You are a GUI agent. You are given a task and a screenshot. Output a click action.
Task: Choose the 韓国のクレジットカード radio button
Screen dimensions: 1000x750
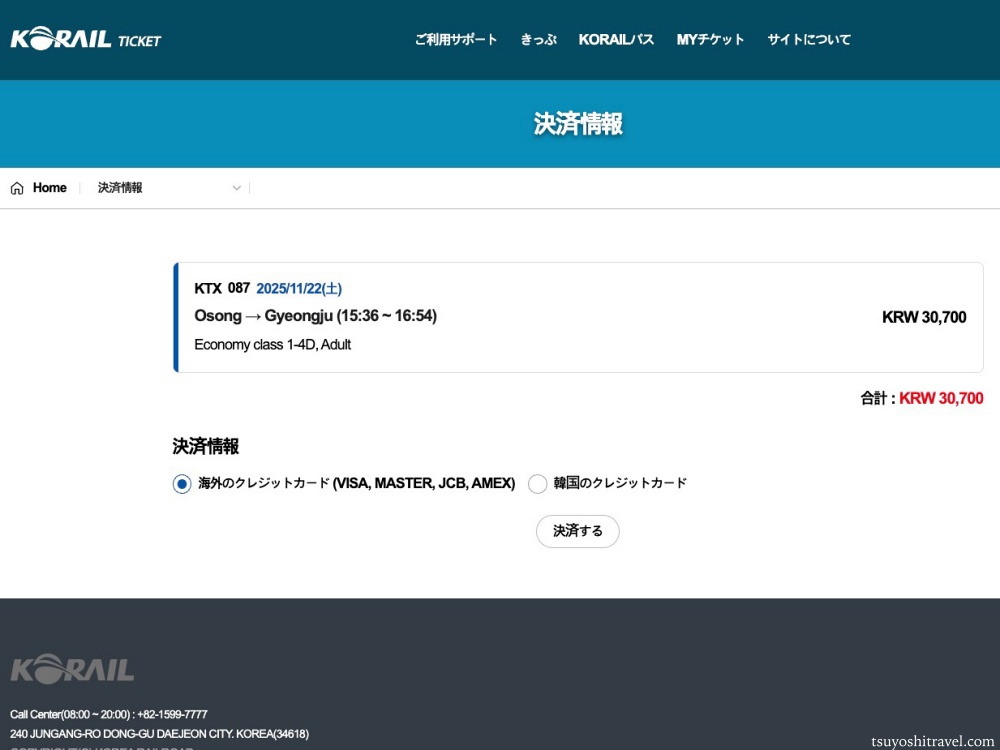click(538, 484)
